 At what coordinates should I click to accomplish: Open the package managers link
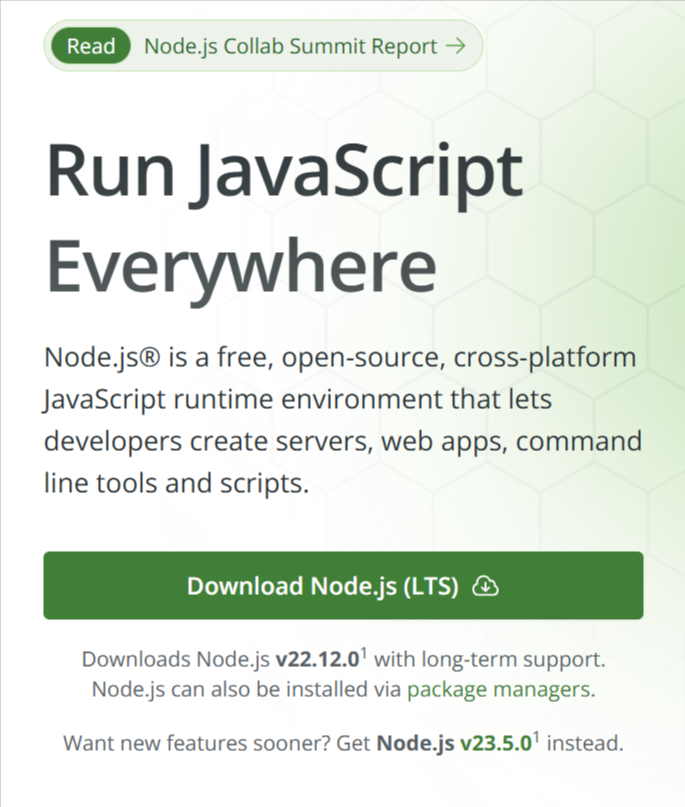click(x=498, y=689)
